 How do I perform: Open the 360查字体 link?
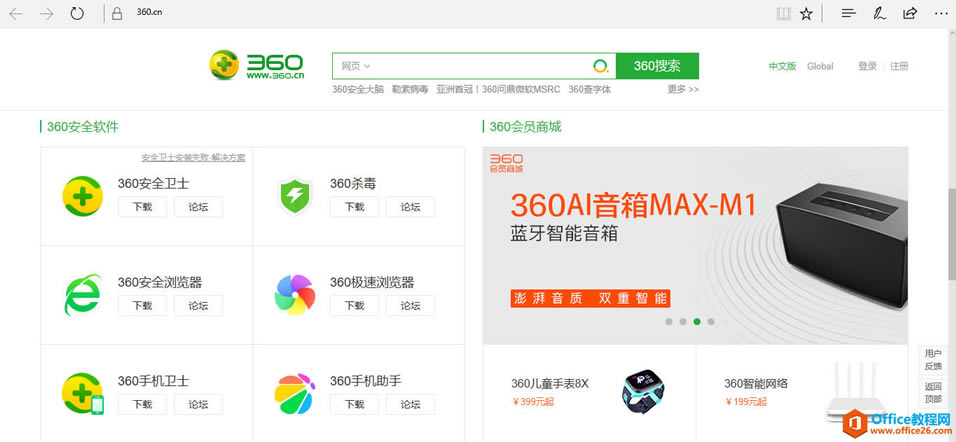coord(590,90)
